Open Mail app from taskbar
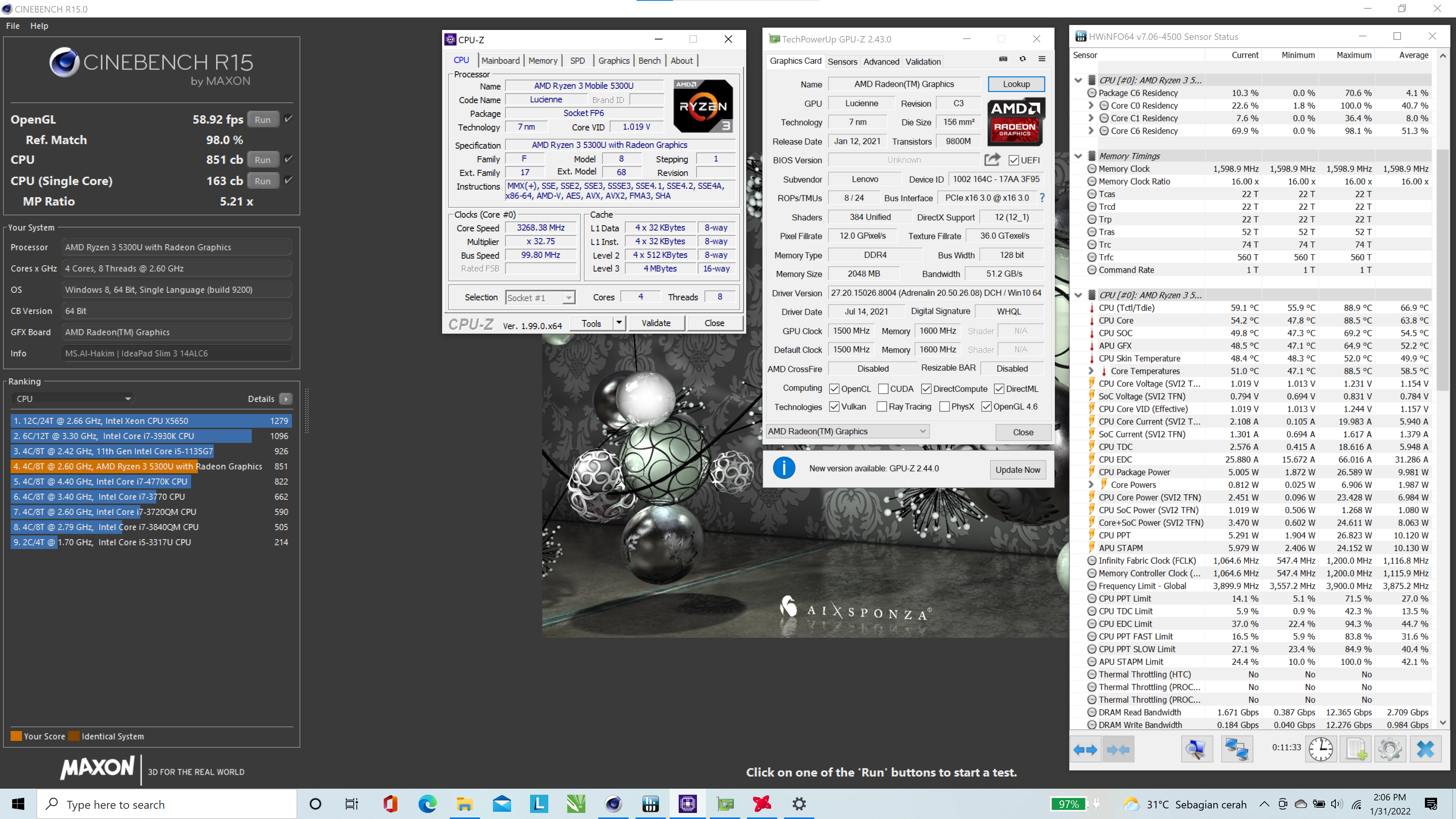Viewport: 1456px width, 819px height. [502, 804]
